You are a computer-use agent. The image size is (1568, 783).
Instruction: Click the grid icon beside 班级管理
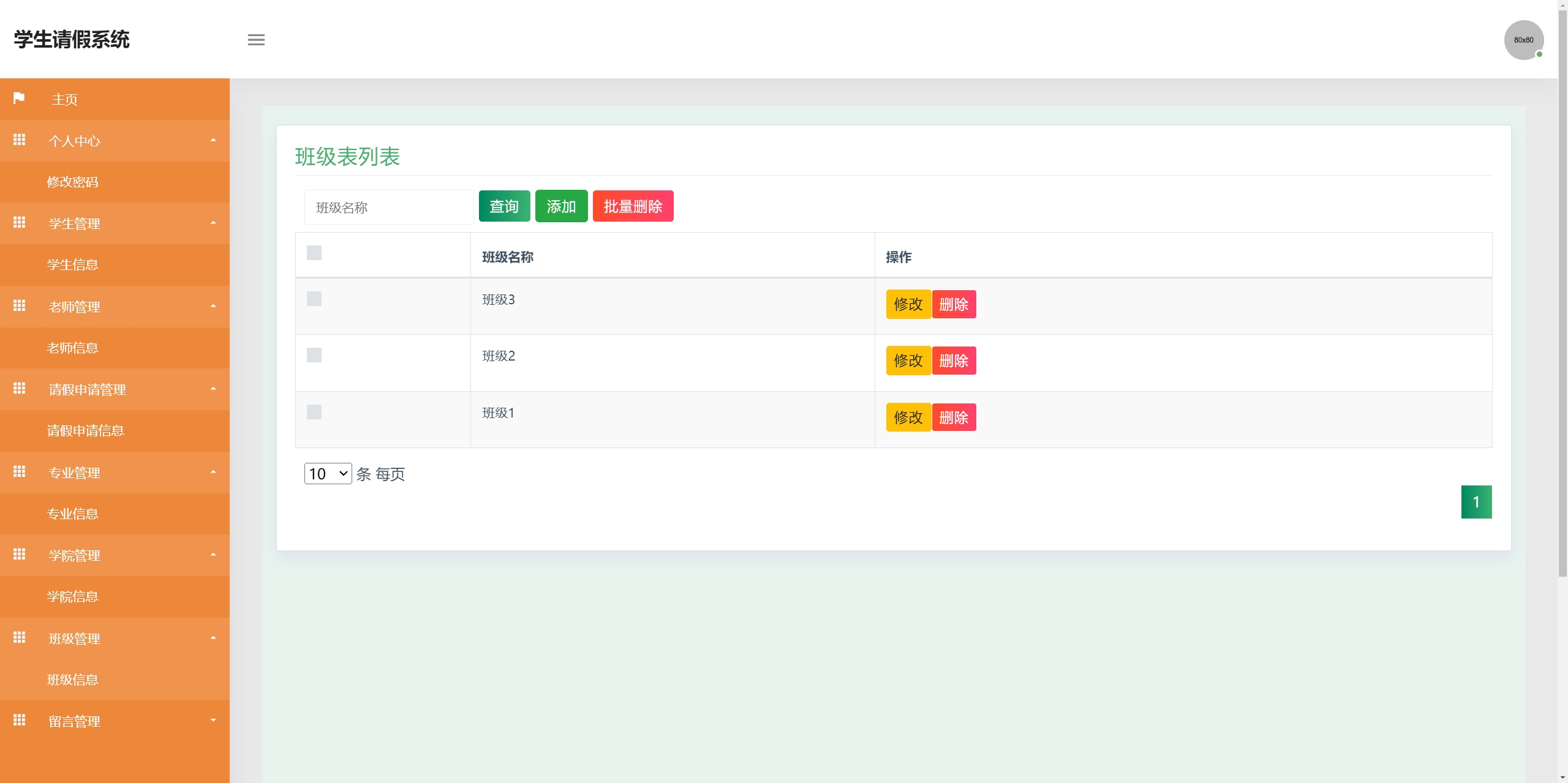[x=19, y=638]
